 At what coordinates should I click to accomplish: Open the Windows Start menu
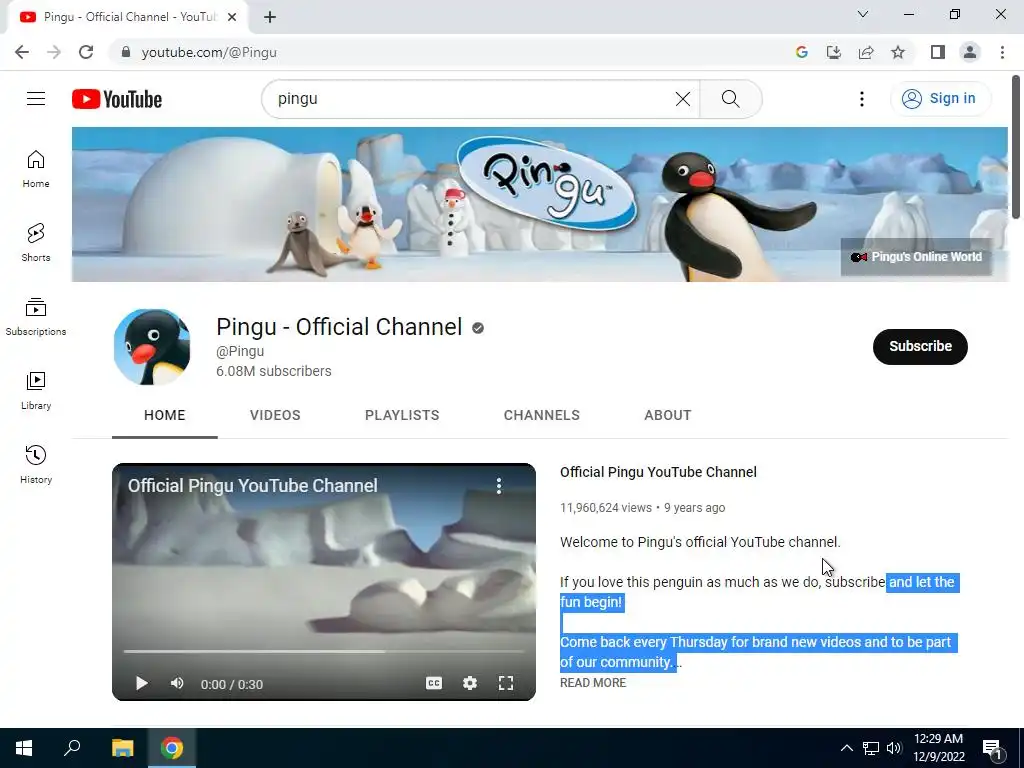24,748
